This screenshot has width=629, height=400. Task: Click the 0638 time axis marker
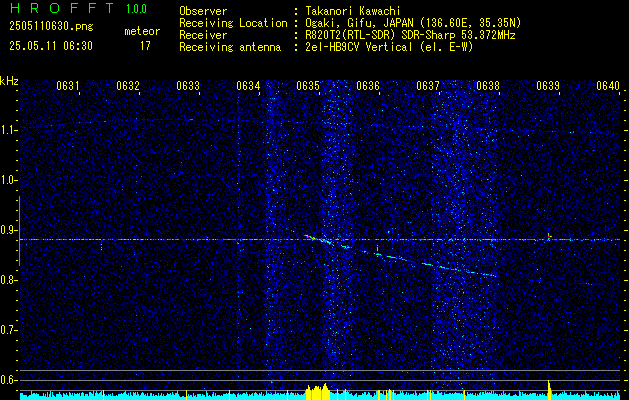tap(488, 86)
